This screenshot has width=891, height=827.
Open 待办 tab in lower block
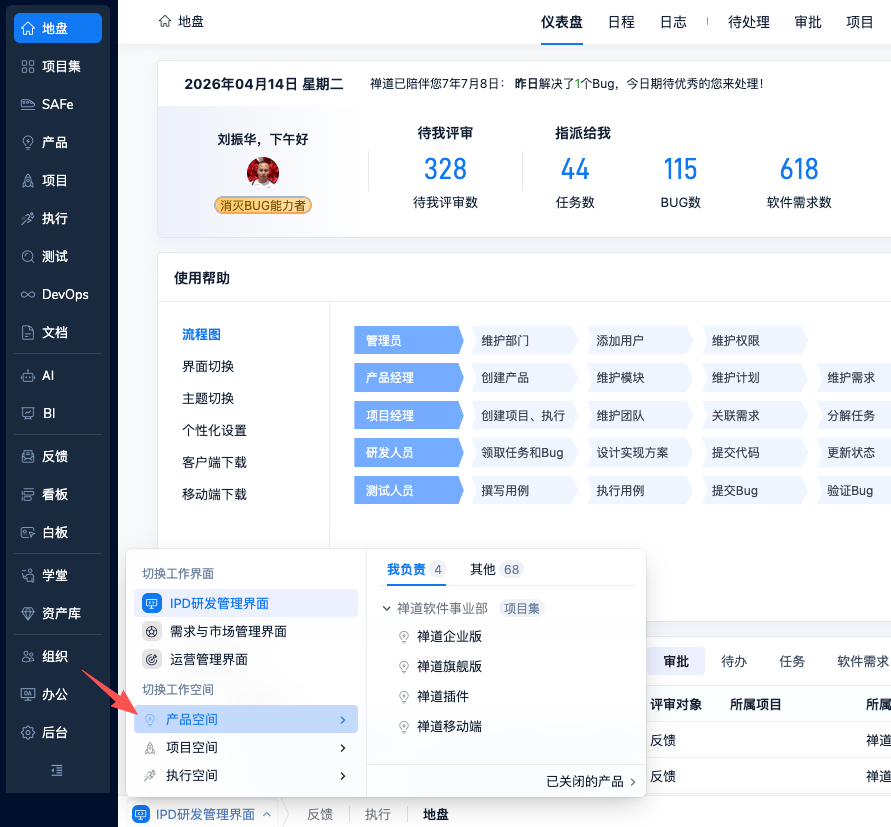[x=734, y=661]
